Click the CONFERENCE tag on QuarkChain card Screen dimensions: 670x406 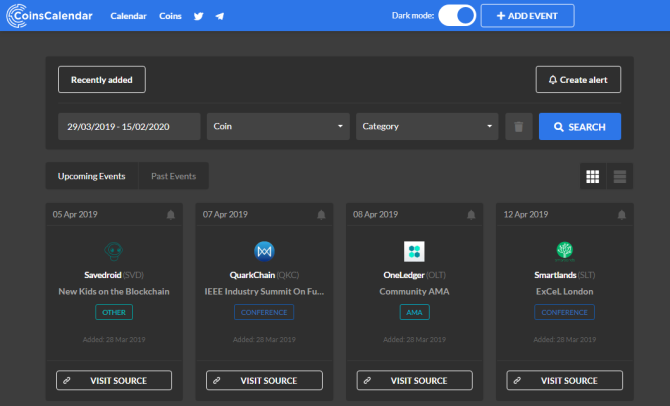pyautogui.click(x=264, y=312)
